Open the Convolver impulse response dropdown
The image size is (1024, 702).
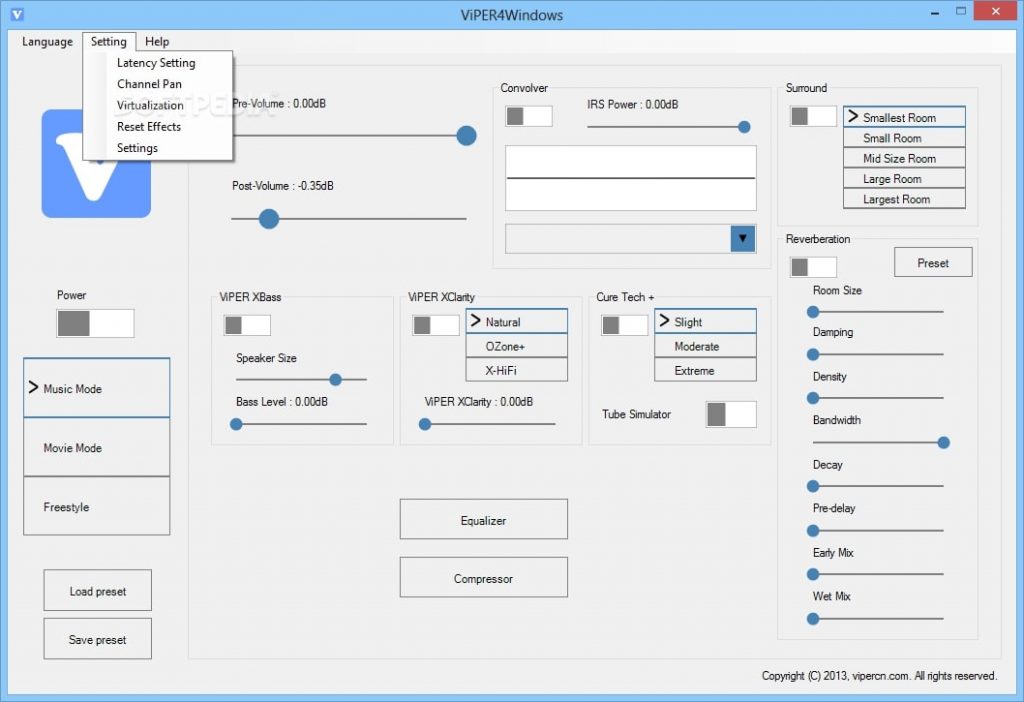click(x=743, y=239)
